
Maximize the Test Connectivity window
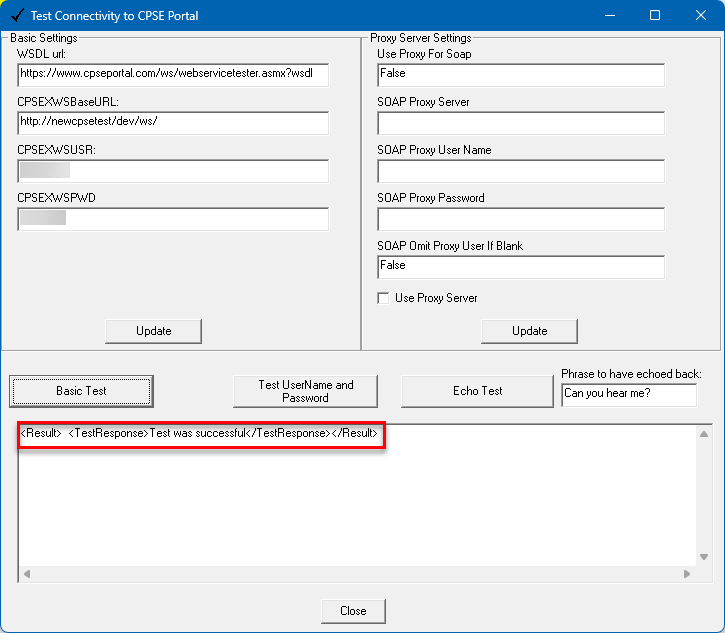[x=655, y=15]
